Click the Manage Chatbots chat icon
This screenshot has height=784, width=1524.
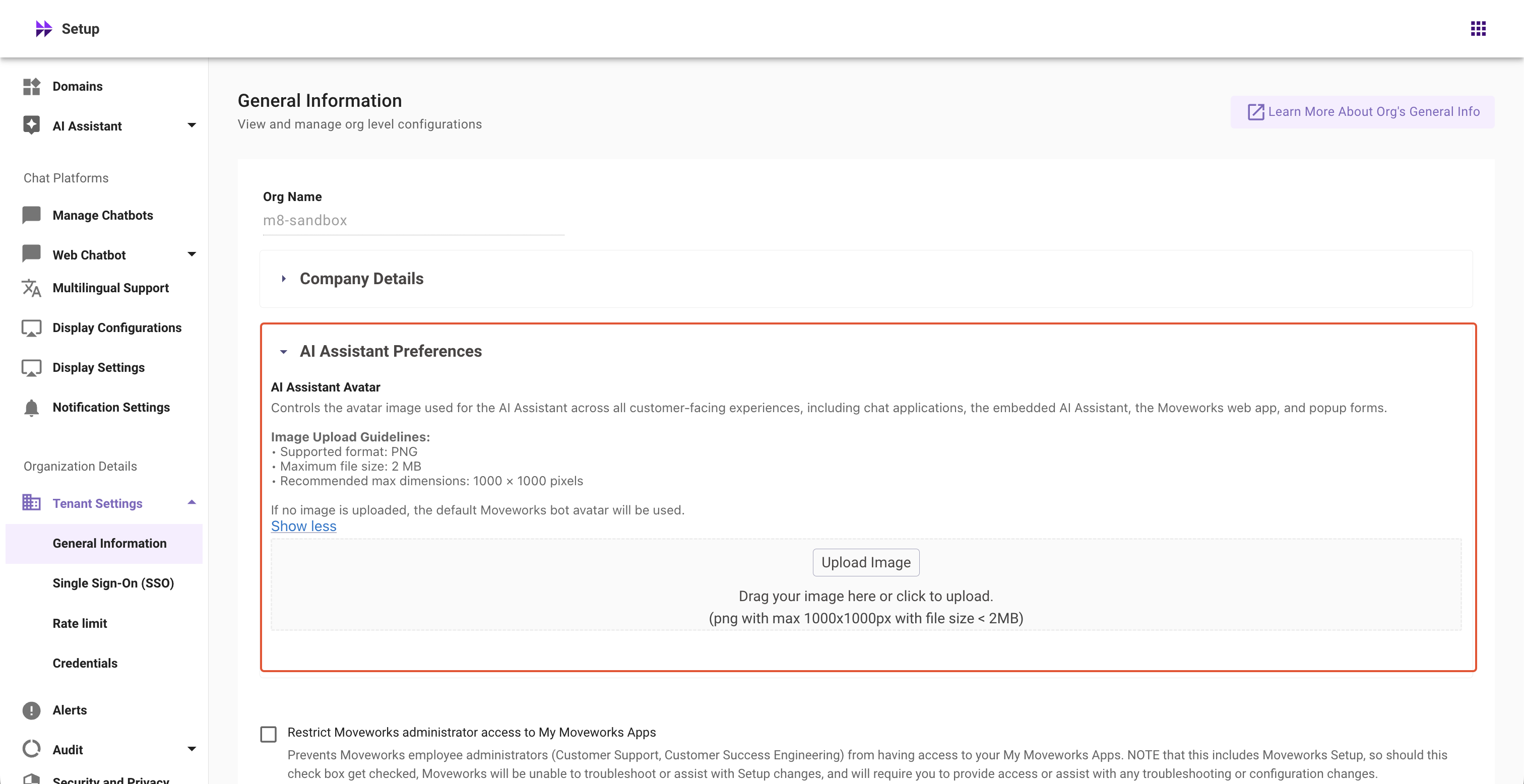pos(31,215)
